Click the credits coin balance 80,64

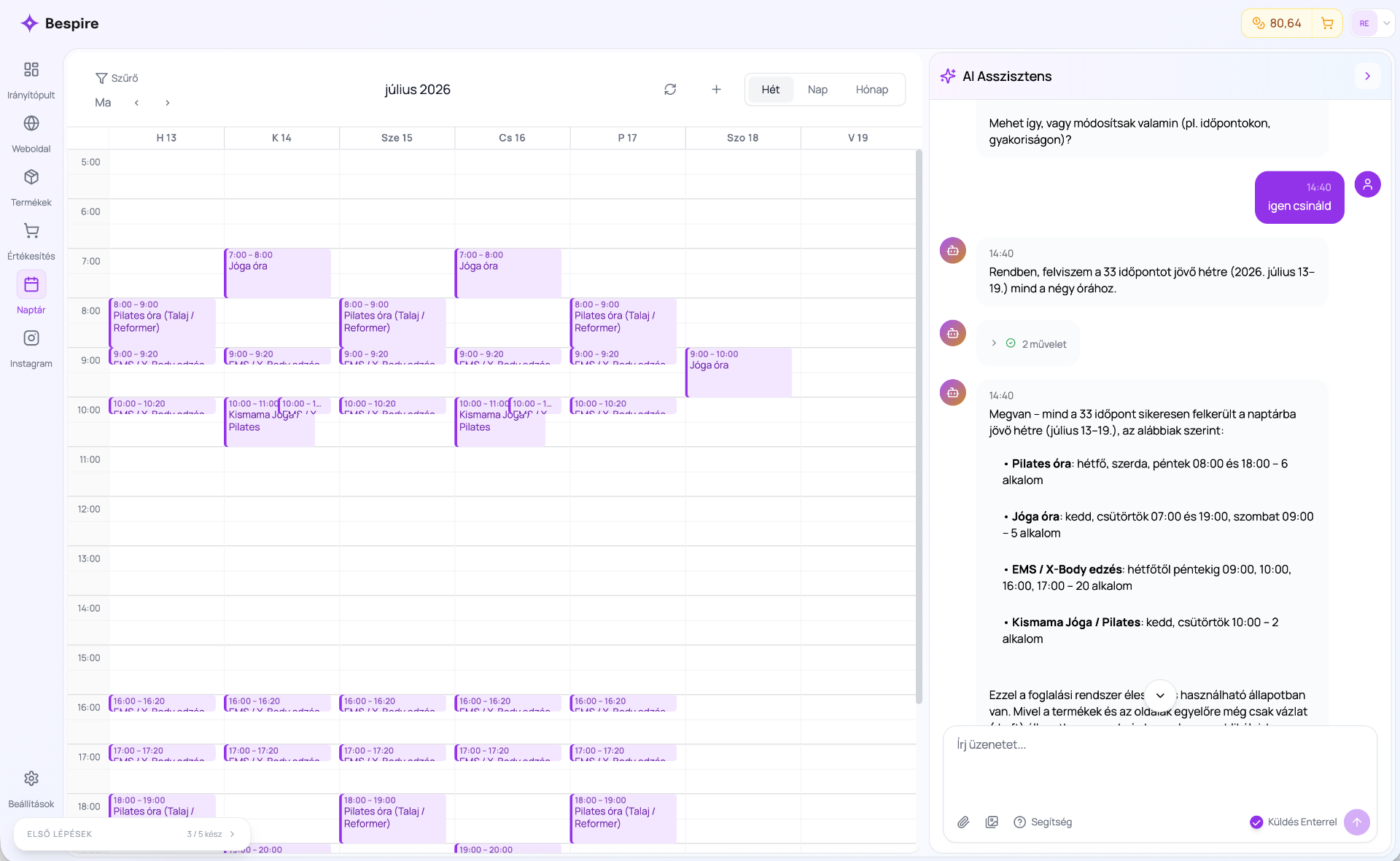tap(1277, 23)
